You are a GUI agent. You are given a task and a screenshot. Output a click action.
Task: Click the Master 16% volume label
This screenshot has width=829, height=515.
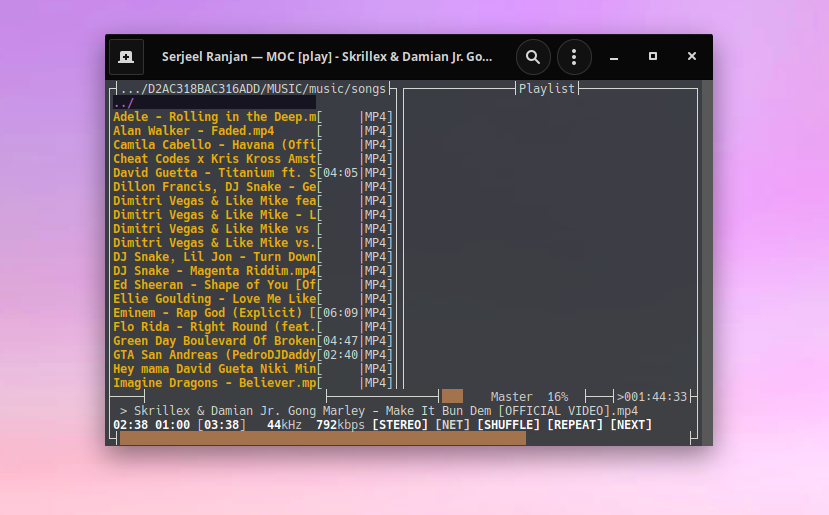point(529,397)
